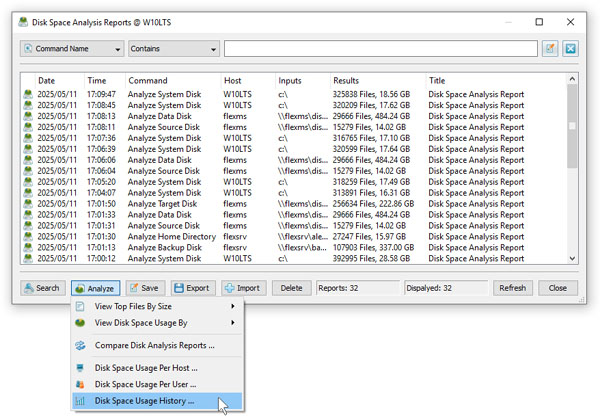Click the edit filter icon button
This screenshot has width=600, height=420.
pos(550,49)
